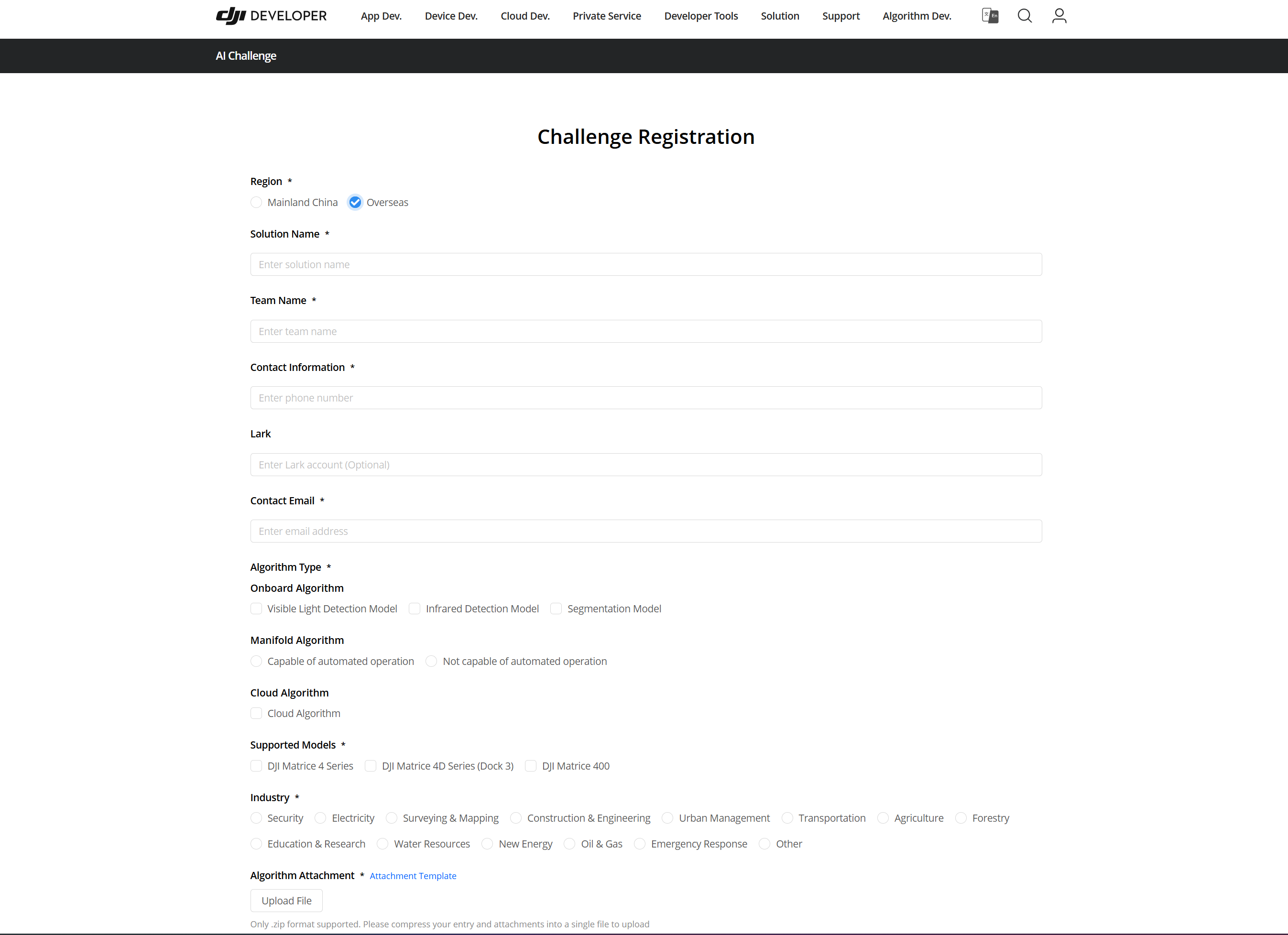
Task: Open the language switch icon
Action: [x=990, y=16]
